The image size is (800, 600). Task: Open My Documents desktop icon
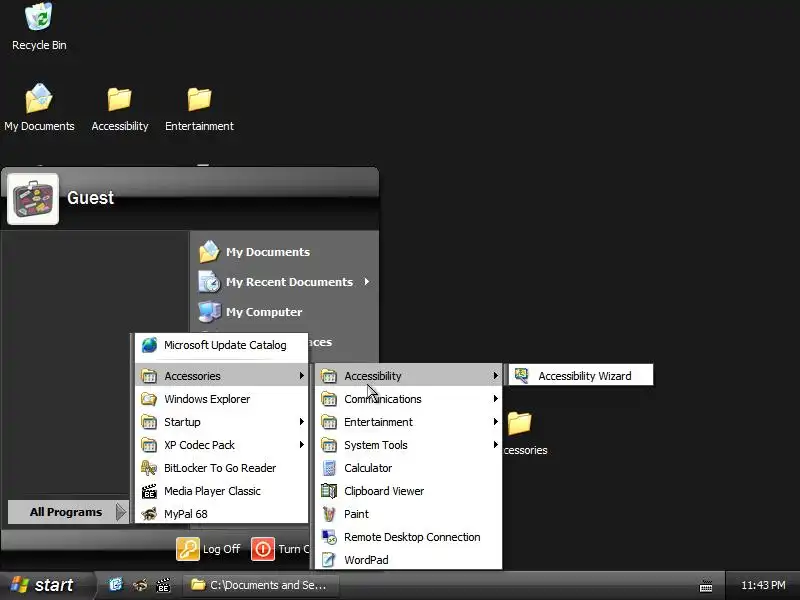(x=39, y=108)
